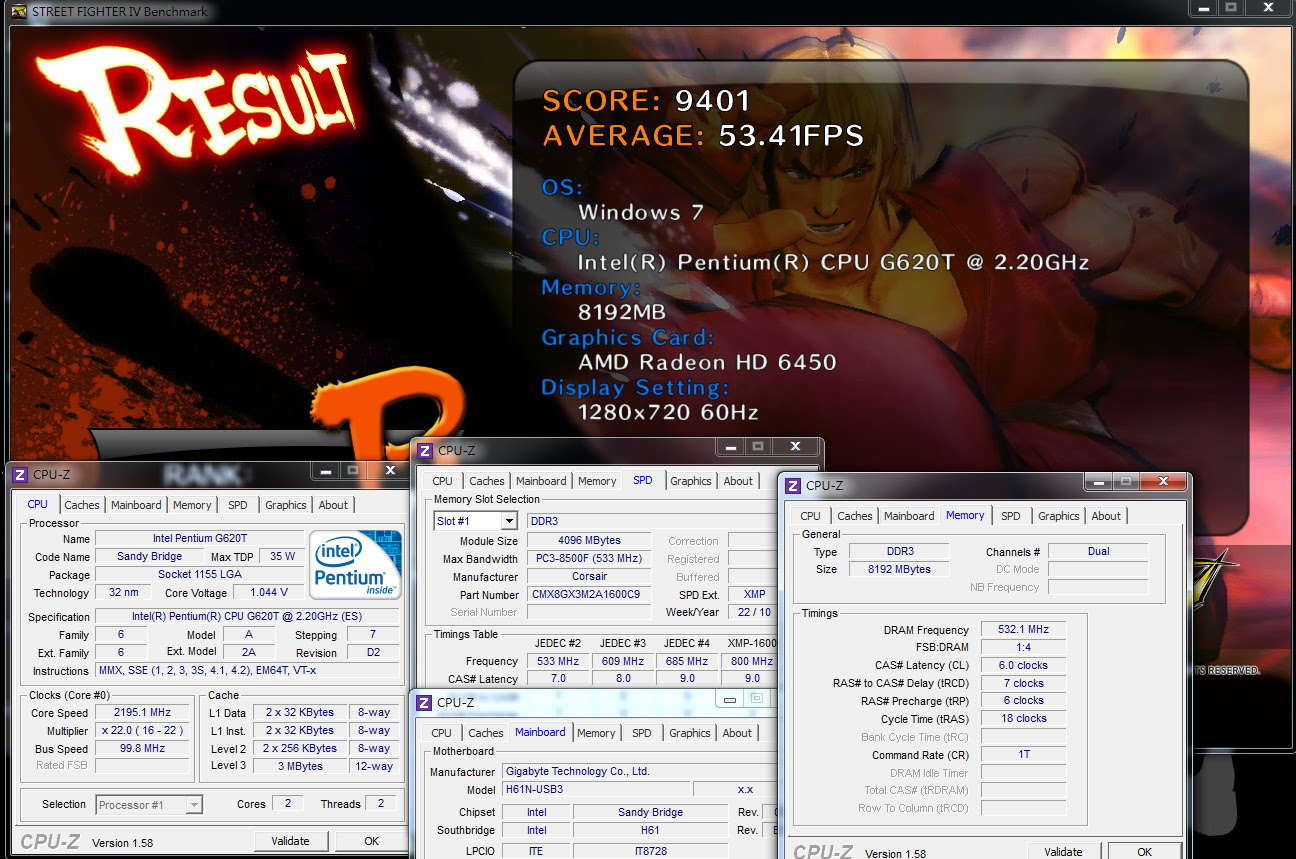Open Memory tab in the Mainboard window

coord(596,733)
